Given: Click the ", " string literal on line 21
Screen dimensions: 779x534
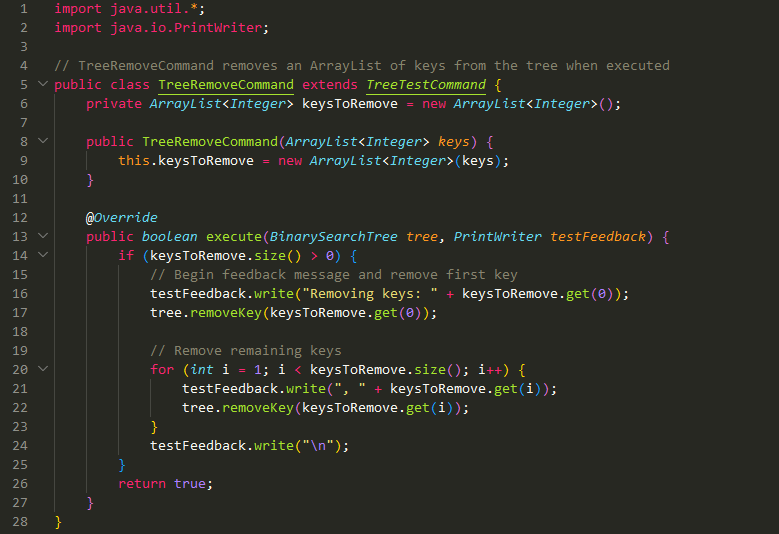Looking at the screenshot, I should point(350,388).
